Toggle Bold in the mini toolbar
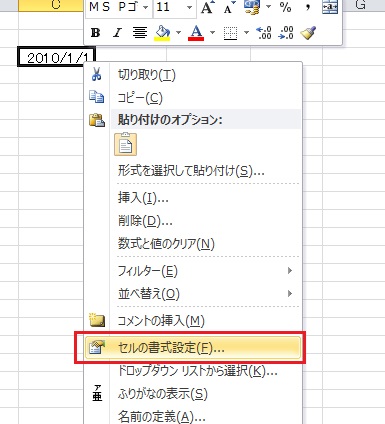Image resolution: width=385 pixels, height=424 pixels. 96,33
